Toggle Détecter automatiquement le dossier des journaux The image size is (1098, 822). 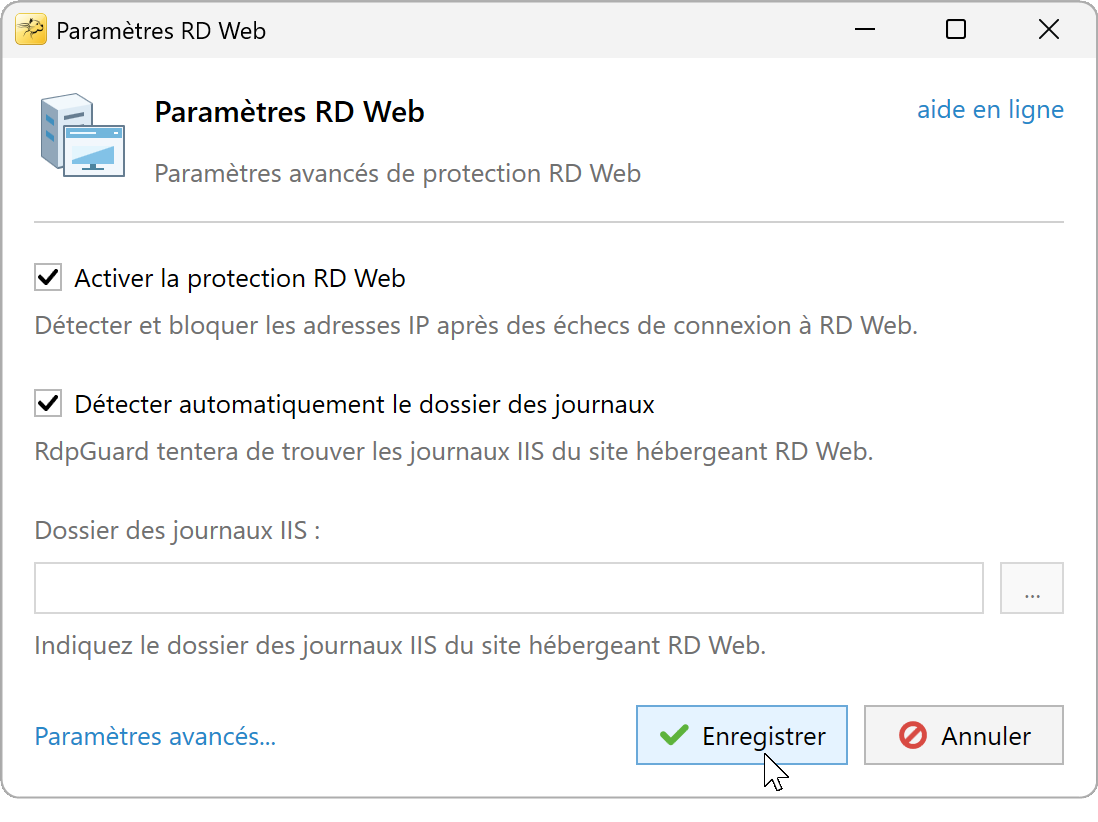point(48,404)
